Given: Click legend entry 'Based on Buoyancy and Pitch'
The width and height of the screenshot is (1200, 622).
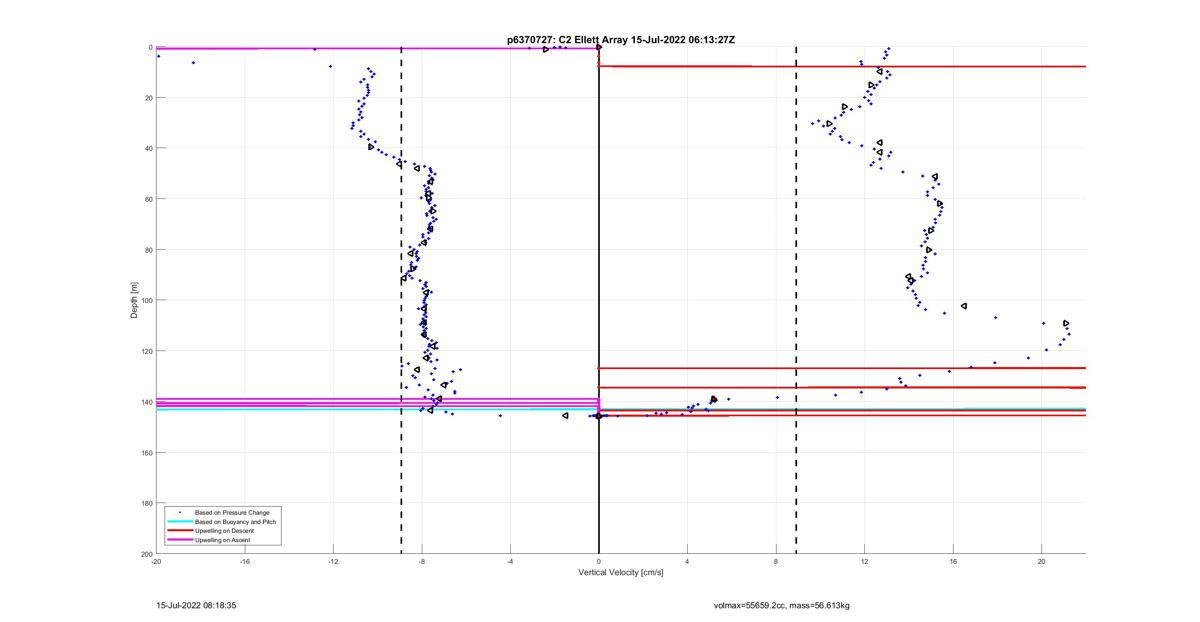Looking at the screenshot, I should [236, 522].
